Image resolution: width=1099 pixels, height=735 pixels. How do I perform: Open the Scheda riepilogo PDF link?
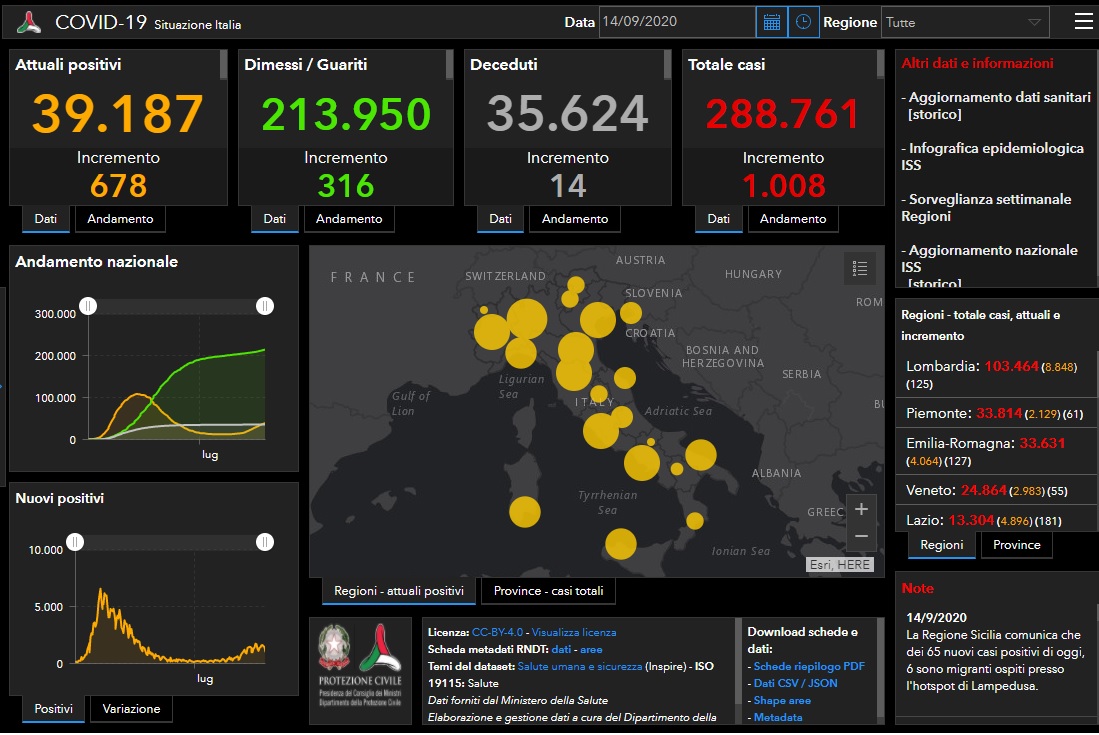(809, 666)
